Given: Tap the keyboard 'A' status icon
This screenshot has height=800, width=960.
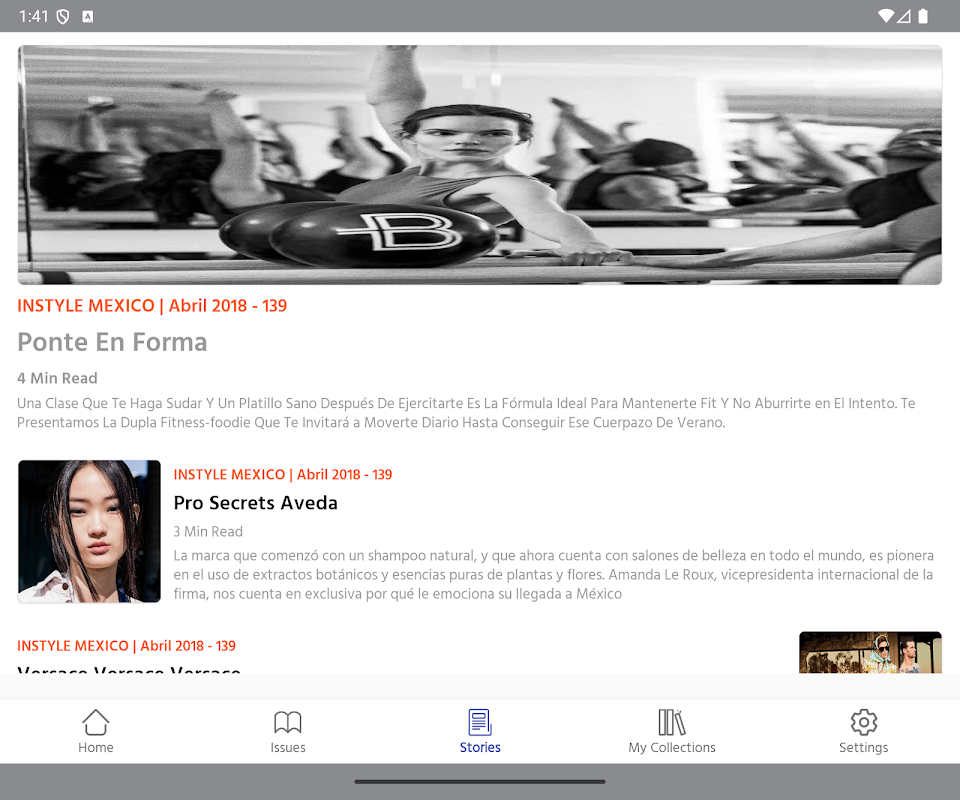Looking at the screenshot, I should pos(88,17).
